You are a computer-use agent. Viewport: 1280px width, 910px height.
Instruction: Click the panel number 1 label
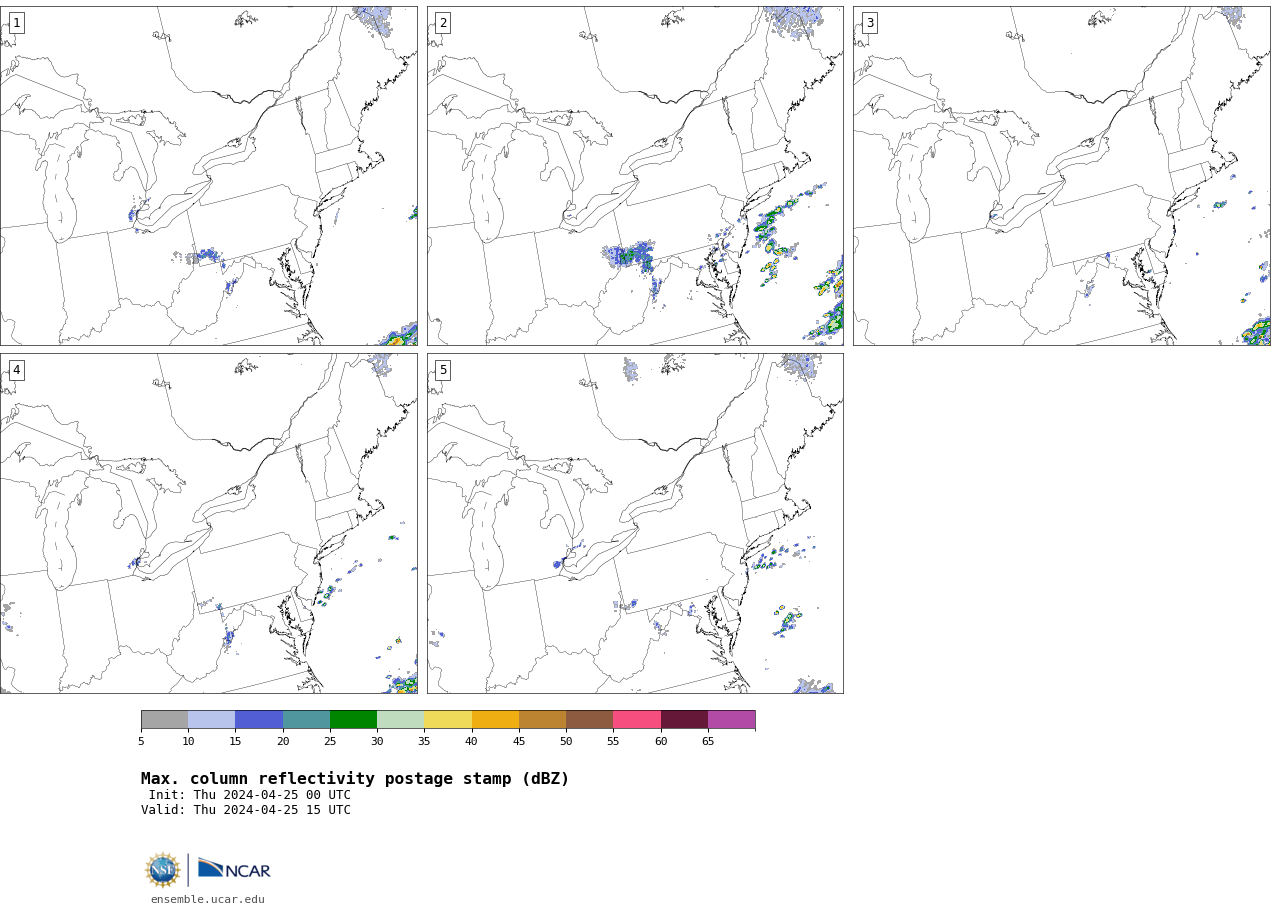[x=16, y=23]
